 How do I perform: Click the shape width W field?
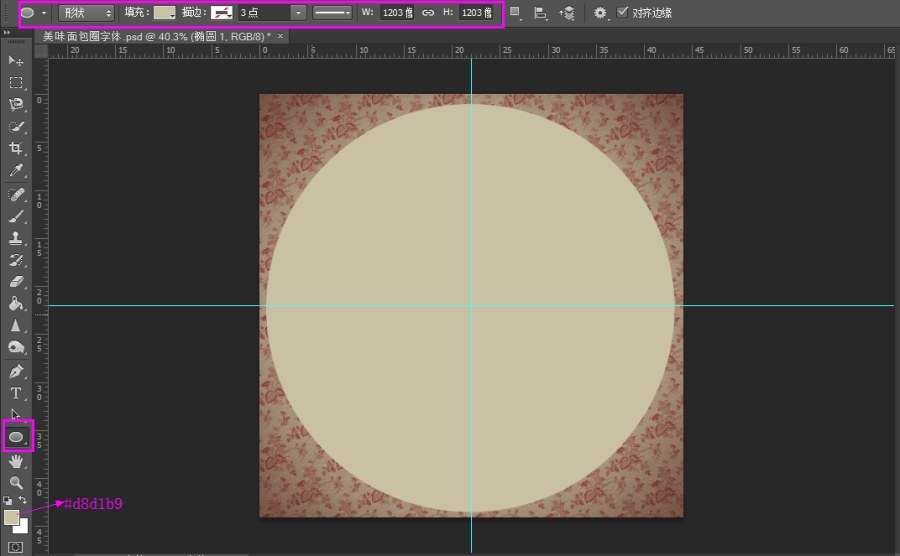click(x=397, y=13)
